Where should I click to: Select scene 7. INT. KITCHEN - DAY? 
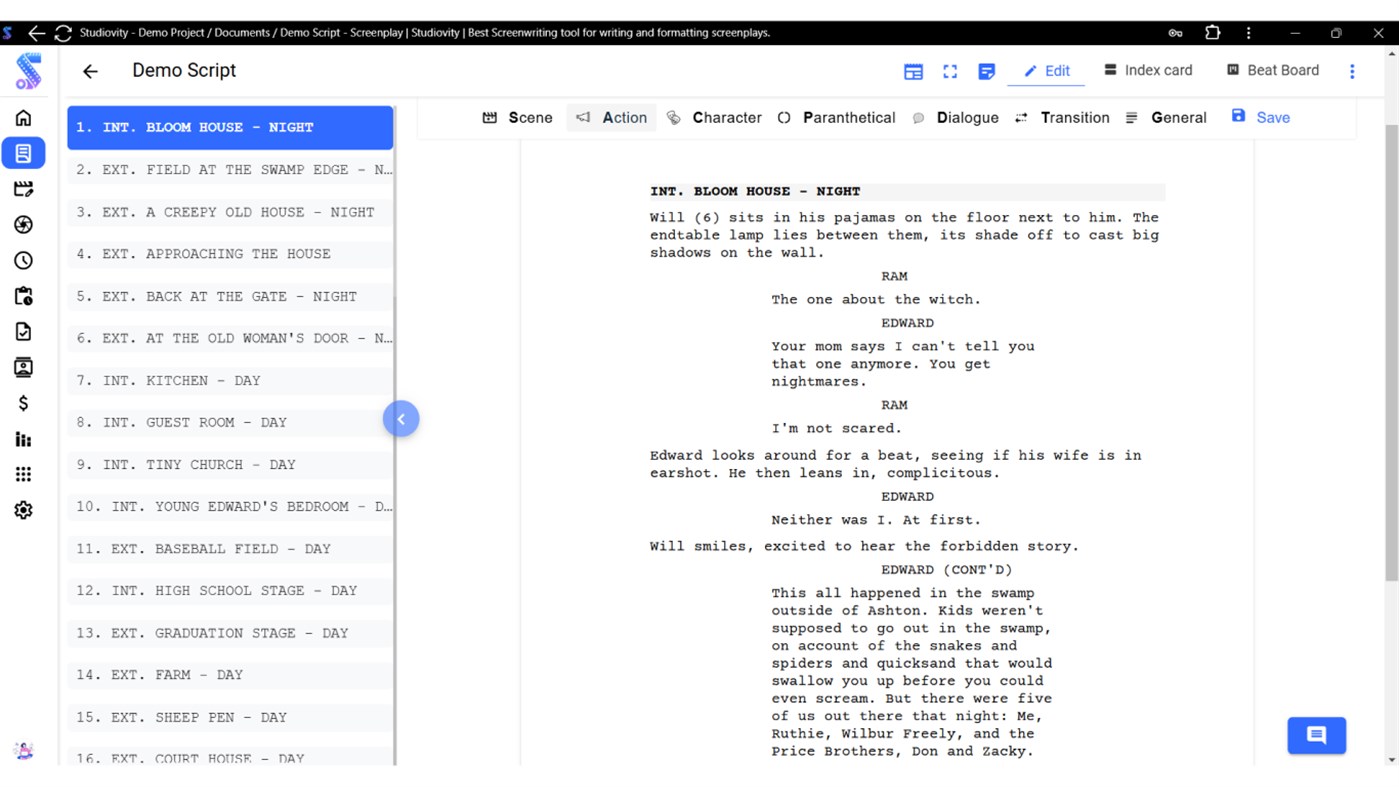coord(230,381)
